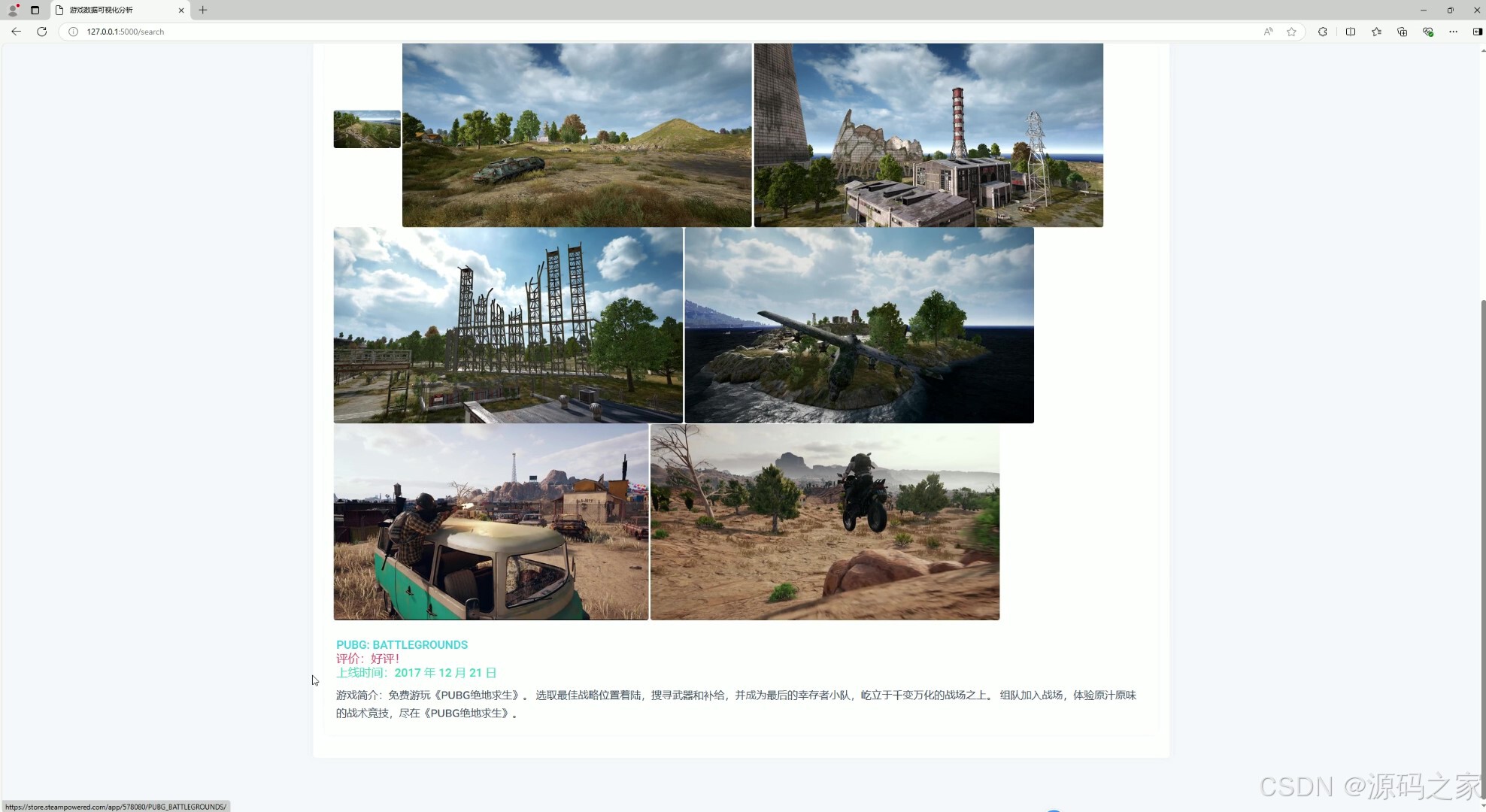Open the Extensions puzzle icon

click(x=1322, y=32)
